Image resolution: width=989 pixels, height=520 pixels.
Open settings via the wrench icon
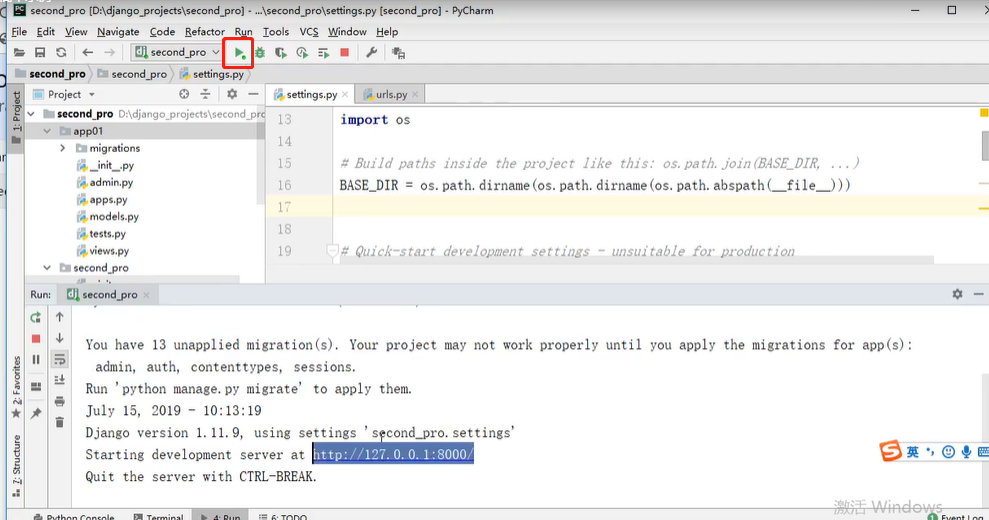[372, 52]
